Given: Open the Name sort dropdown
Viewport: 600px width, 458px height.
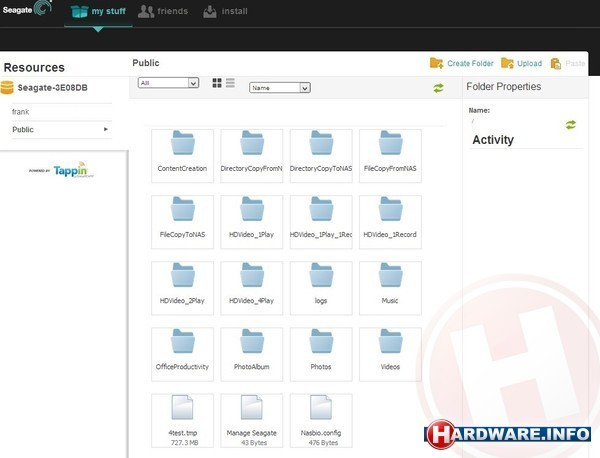Looking at the screenshot, I should tap(279, 88).
